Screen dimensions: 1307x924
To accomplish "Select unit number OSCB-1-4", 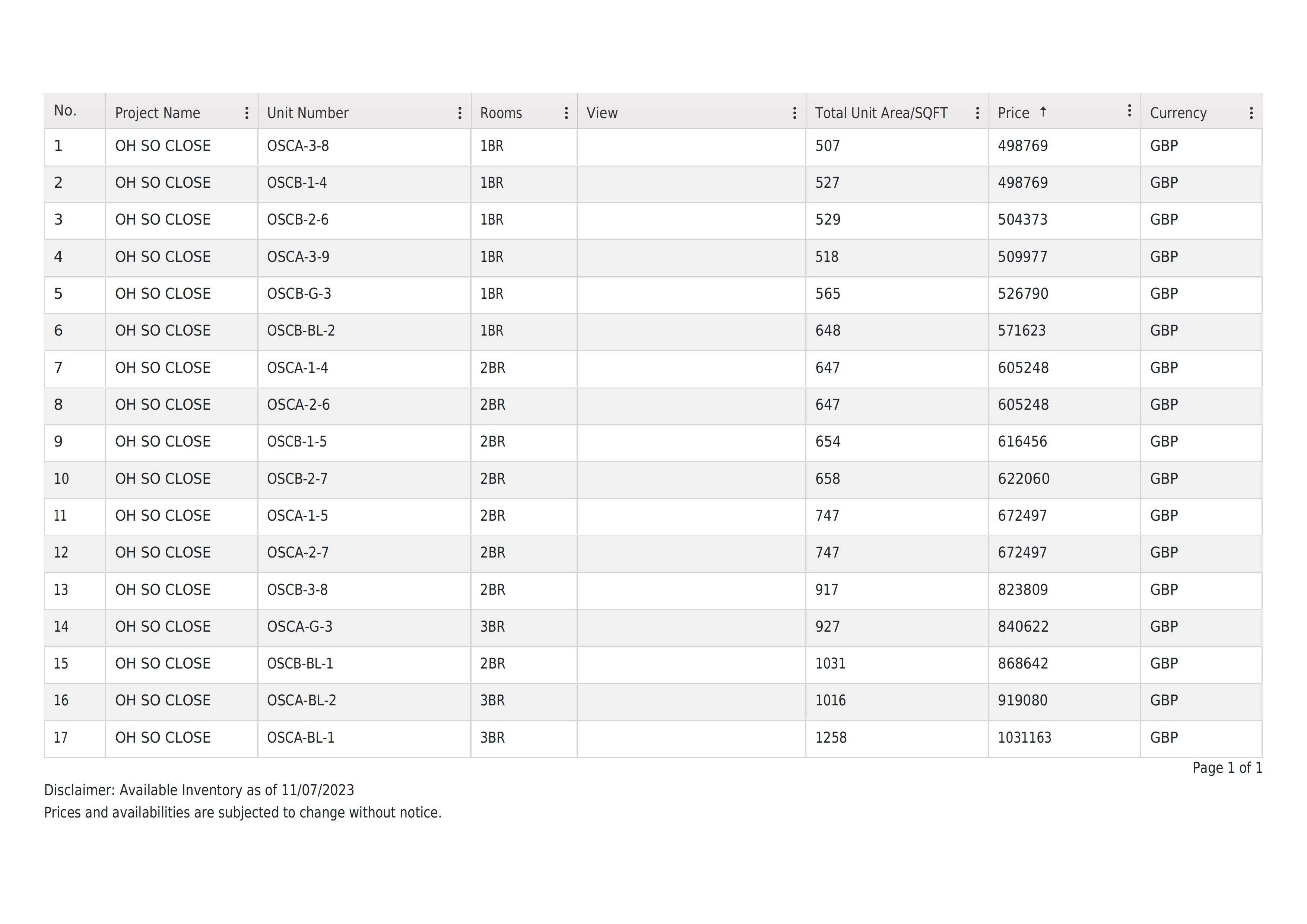I will [x=296, y=183].
